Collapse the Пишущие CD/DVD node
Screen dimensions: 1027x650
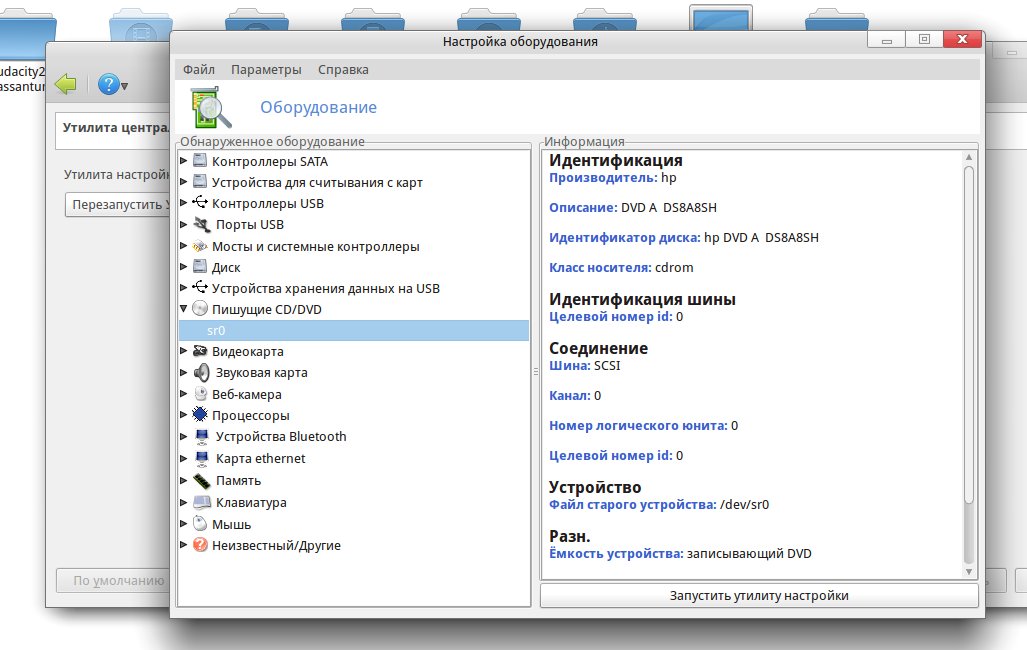click(183, 308)
